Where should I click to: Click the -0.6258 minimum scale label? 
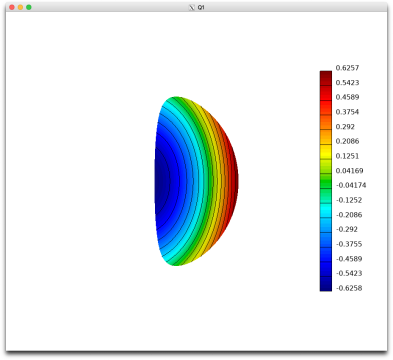349,288
